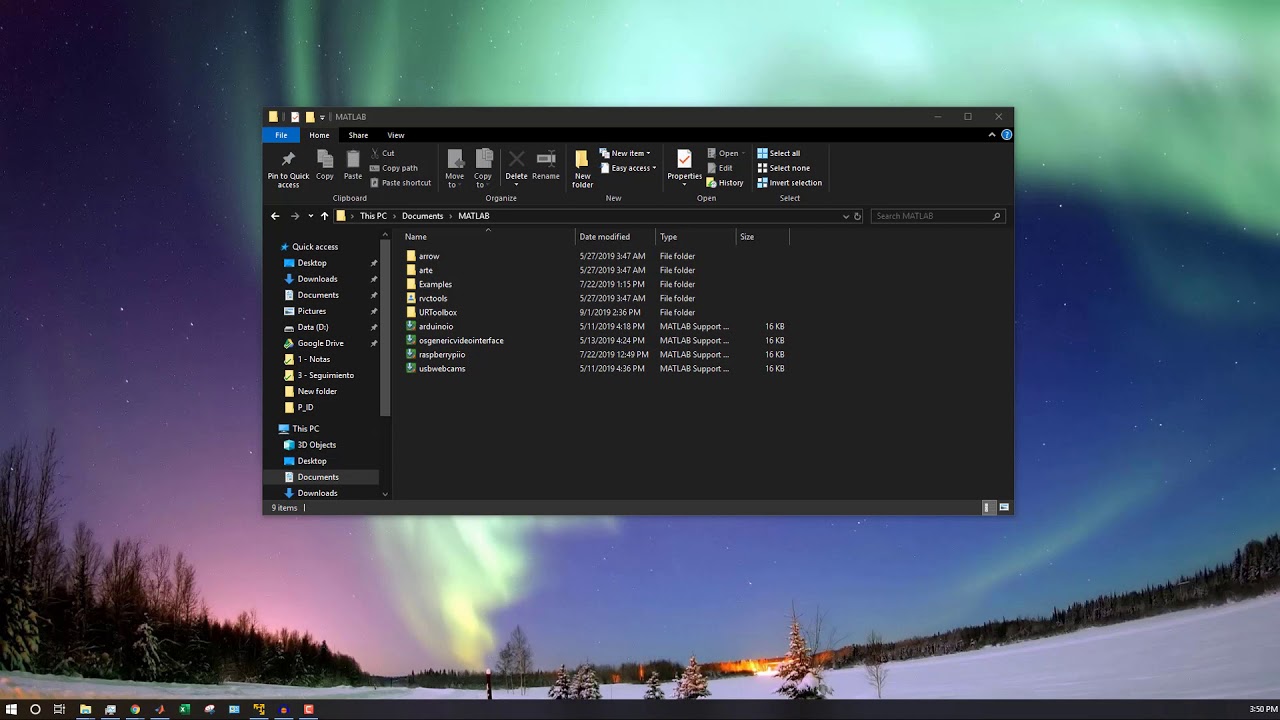
Task: Click the Paste ribbon icon
Action: [x=353, y=159]
